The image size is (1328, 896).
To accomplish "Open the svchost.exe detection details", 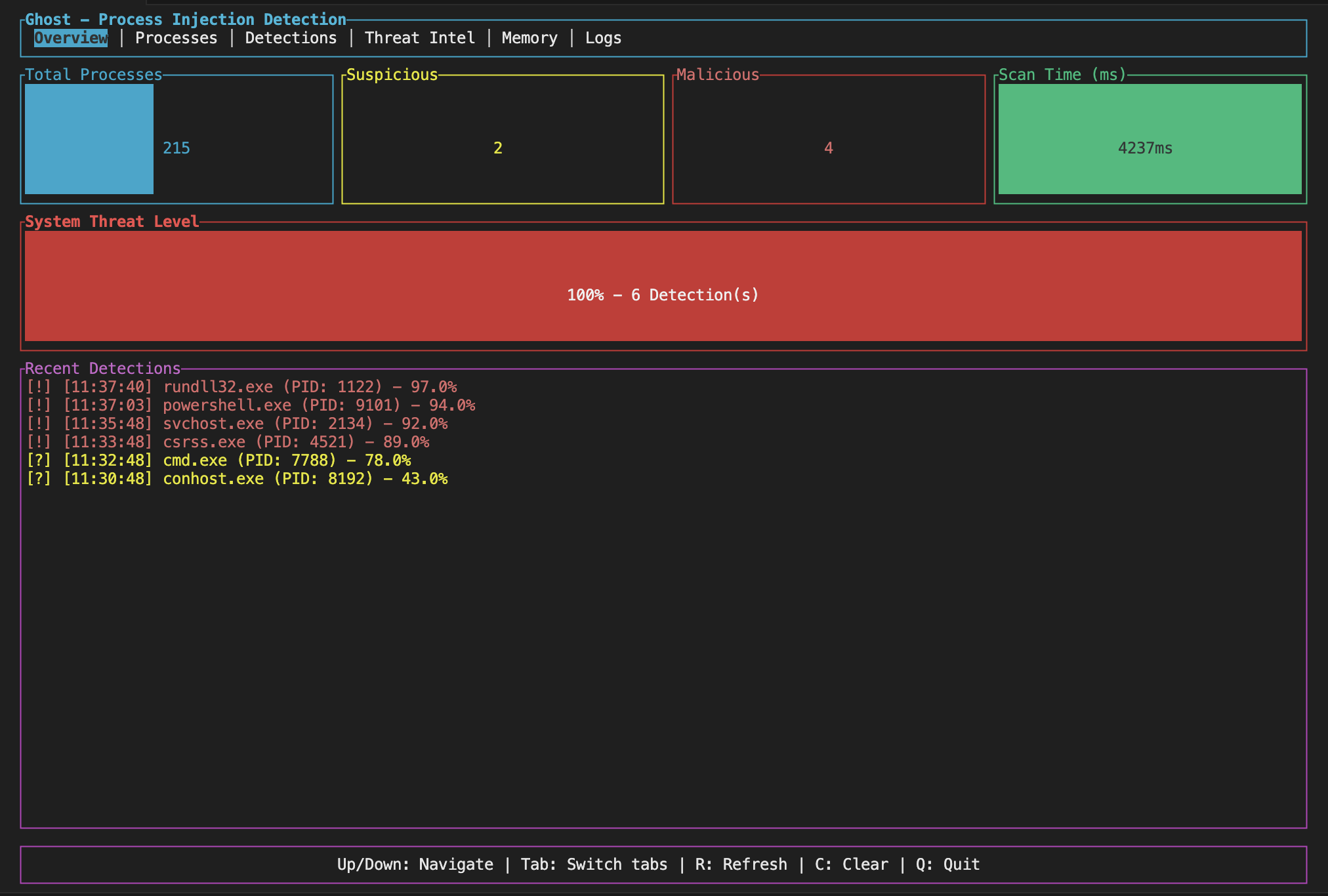I will click(x=239, y=423).
